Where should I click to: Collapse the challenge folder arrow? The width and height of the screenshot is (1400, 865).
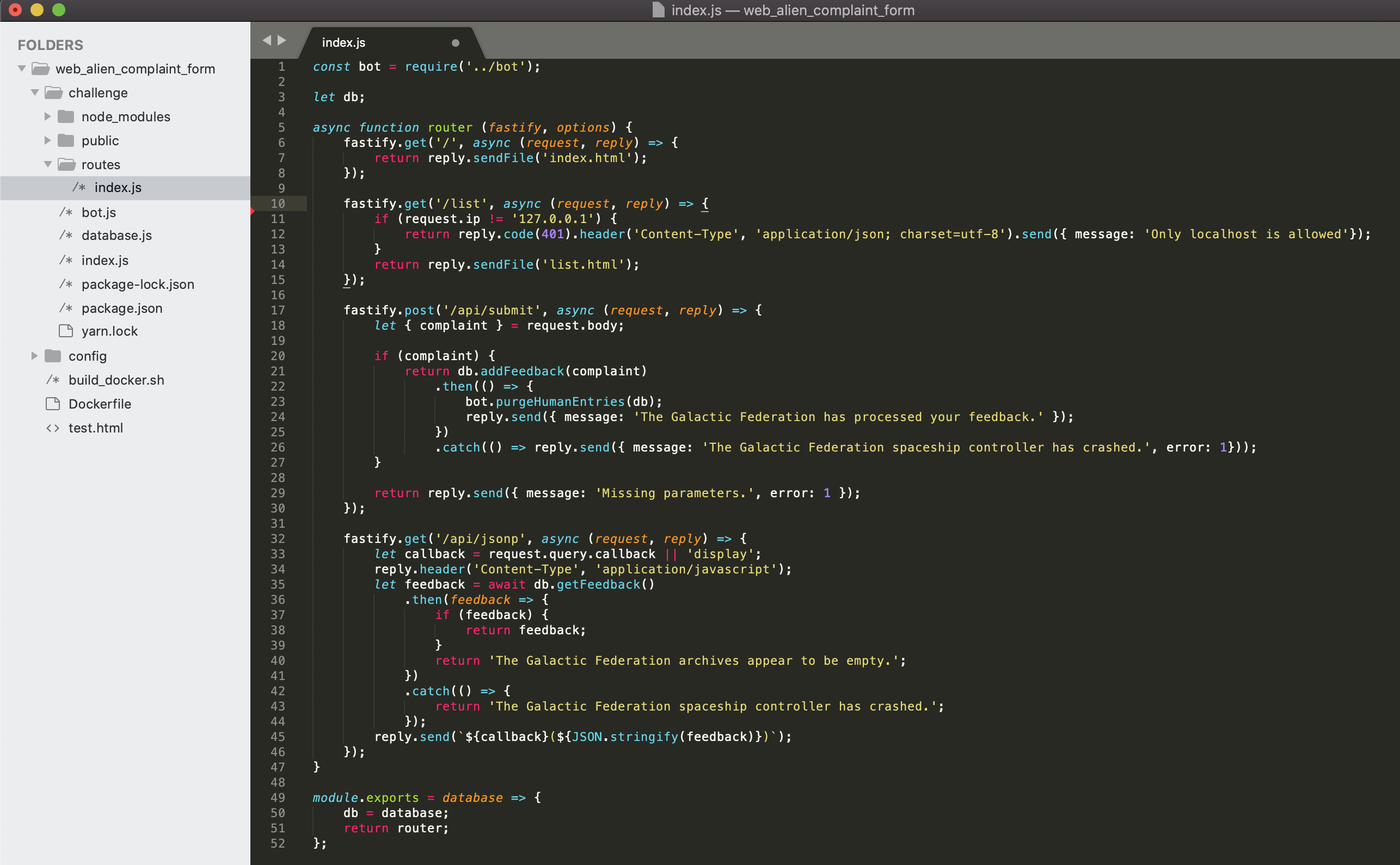[35, 92]
